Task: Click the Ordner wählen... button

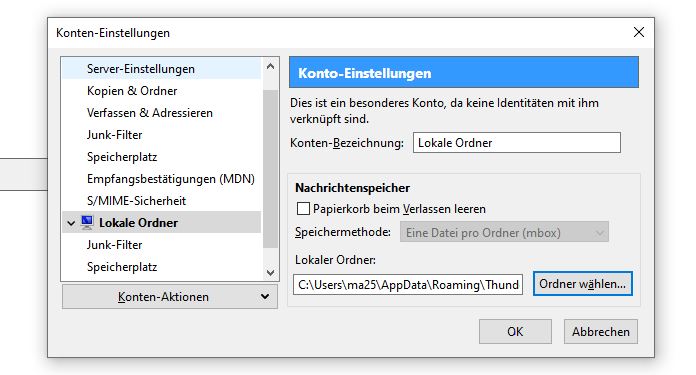Action: [582, 284]
